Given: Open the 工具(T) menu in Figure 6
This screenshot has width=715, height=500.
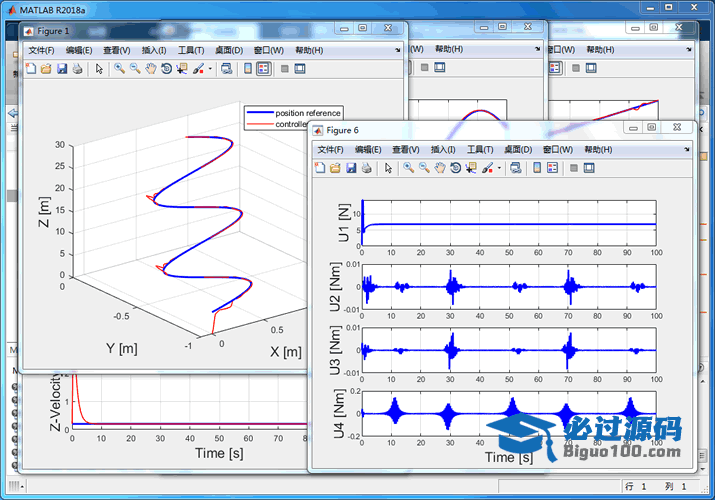Looking at the screenshot, I should (x=480, y=149).
